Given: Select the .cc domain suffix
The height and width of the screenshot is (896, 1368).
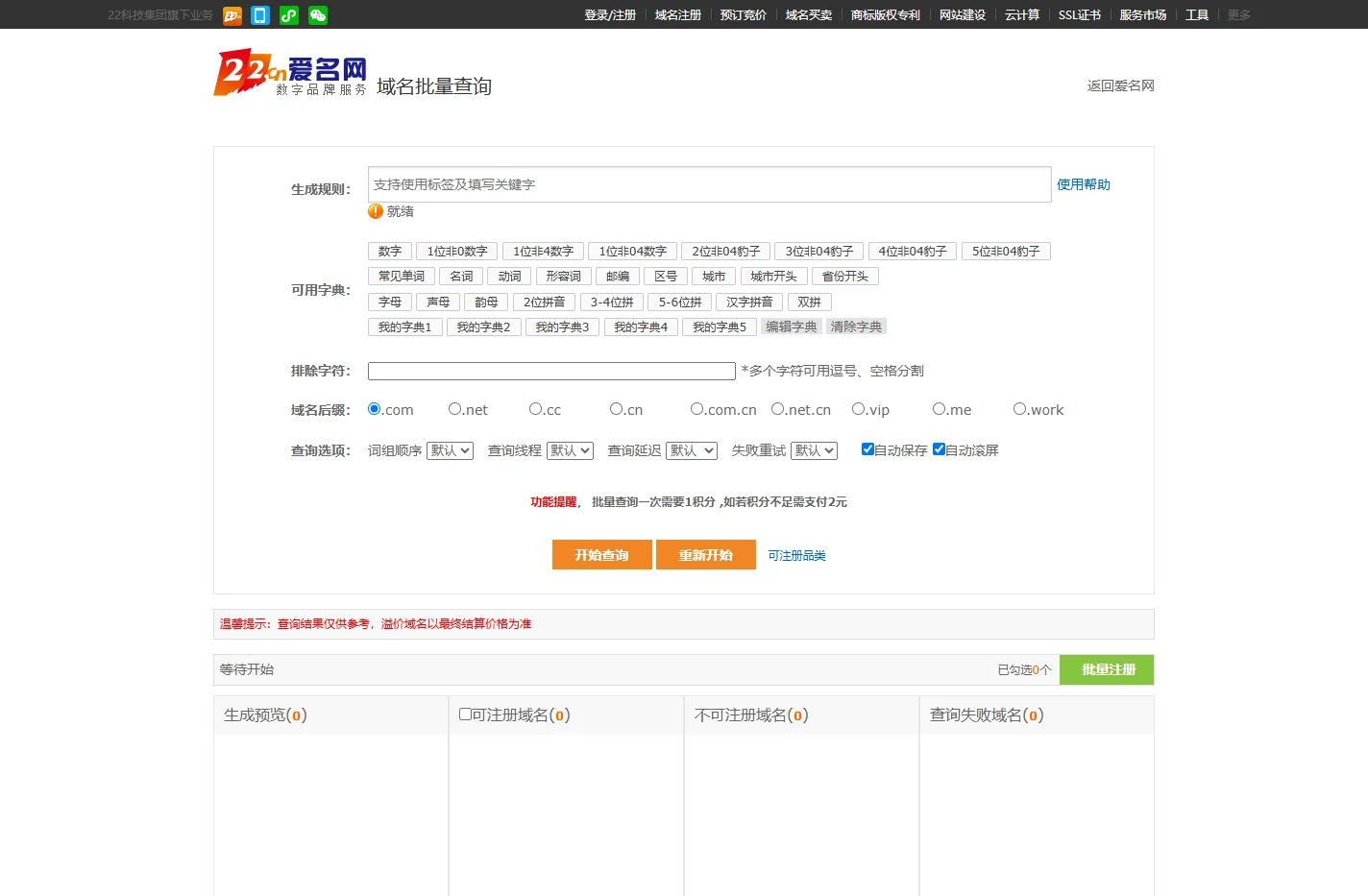Looking at the screenshot, I should [x=536, y=409].
